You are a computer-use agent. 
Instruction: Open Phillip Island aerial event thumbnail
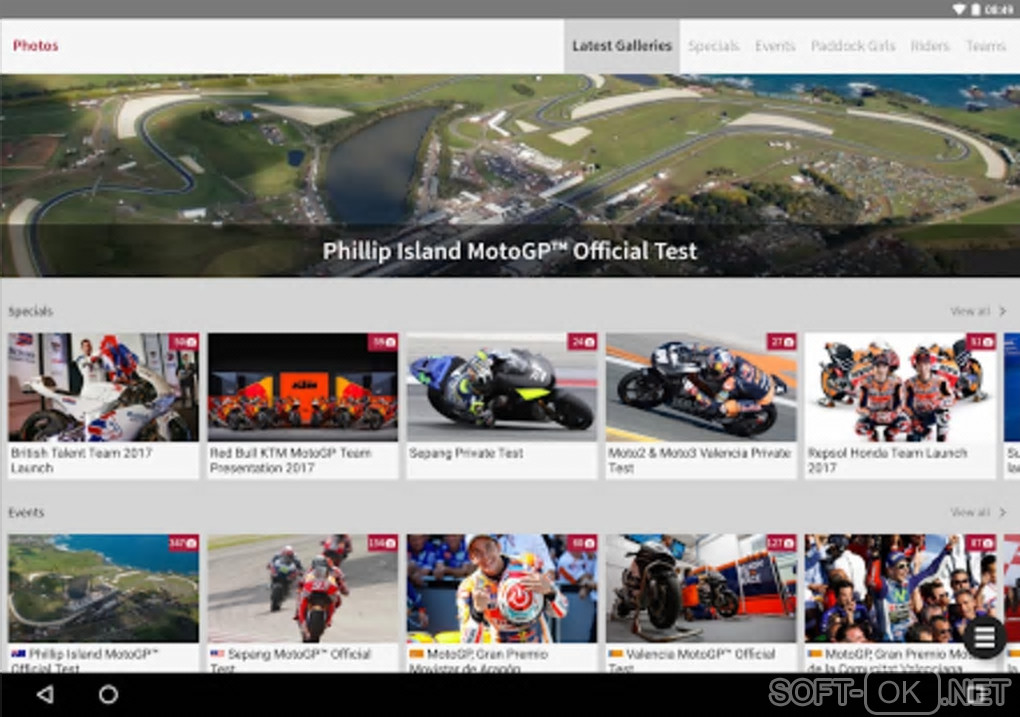103,588
